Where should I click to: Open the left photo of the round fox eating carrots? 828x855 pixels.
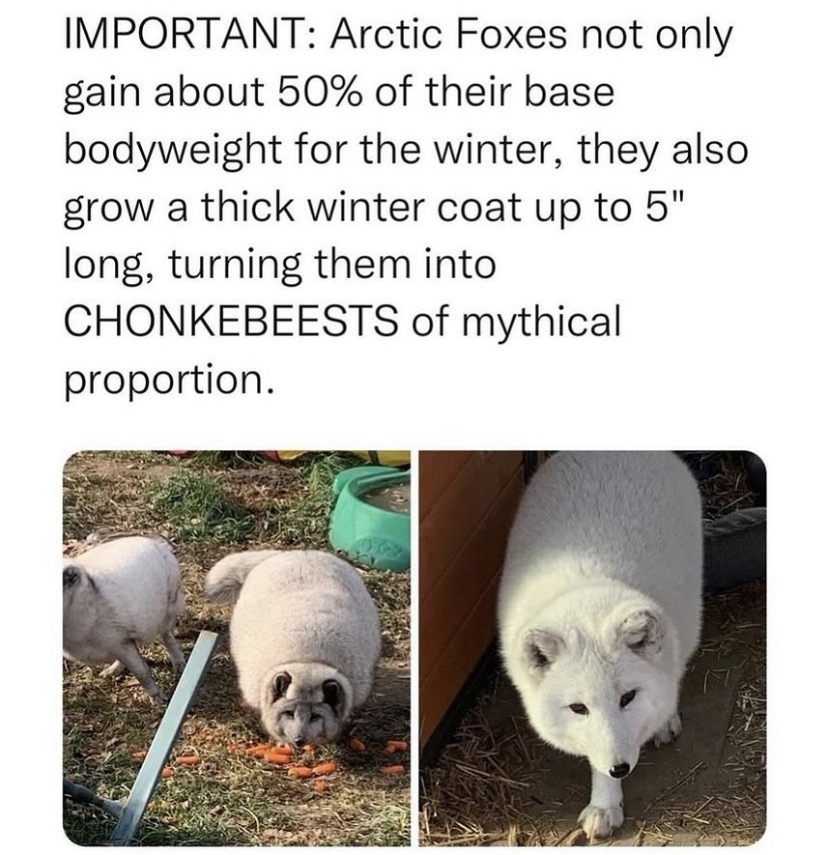[237, 648]
